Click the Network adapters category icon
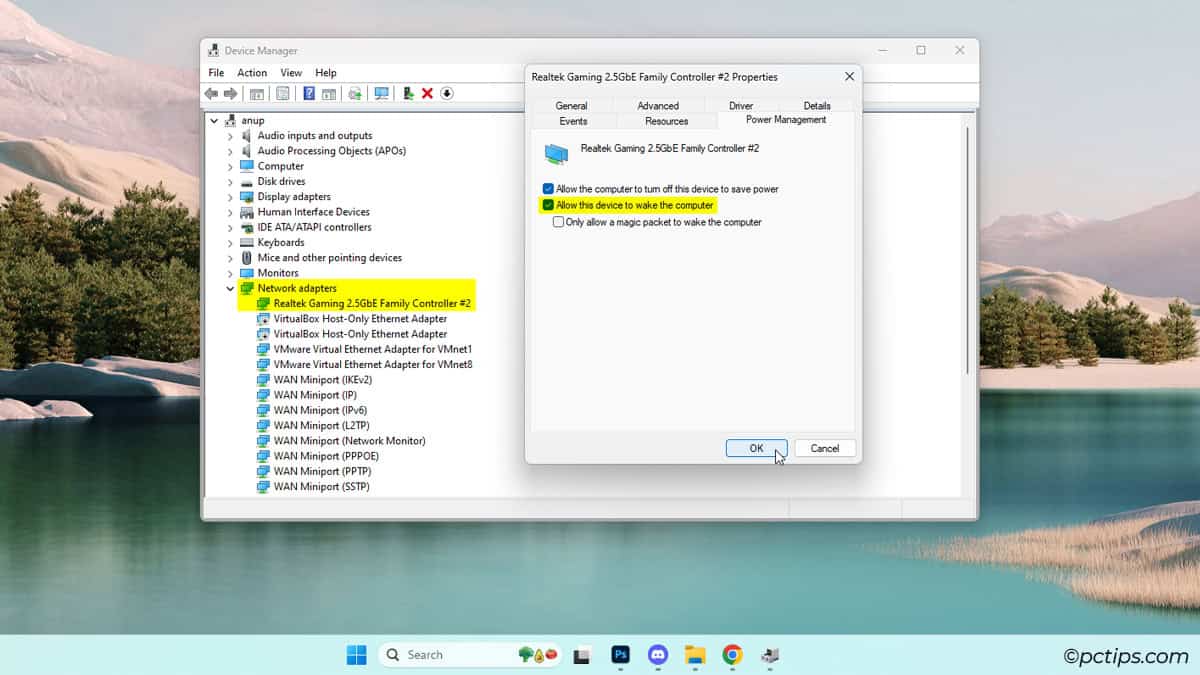 (x=247, y=288)
